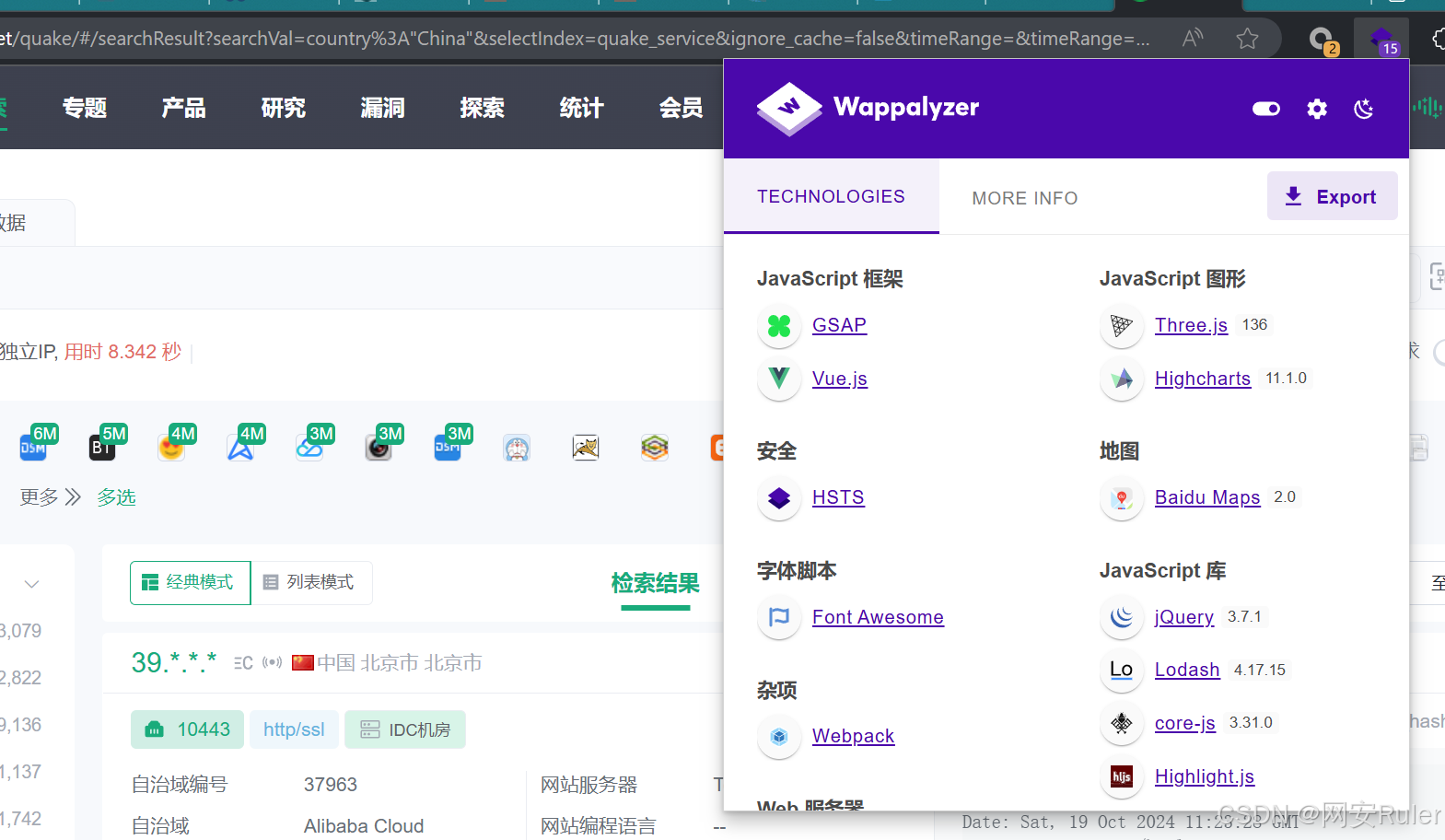Open the Lodash link
Screen dimensions: 1445x840
click(1187, 670)
